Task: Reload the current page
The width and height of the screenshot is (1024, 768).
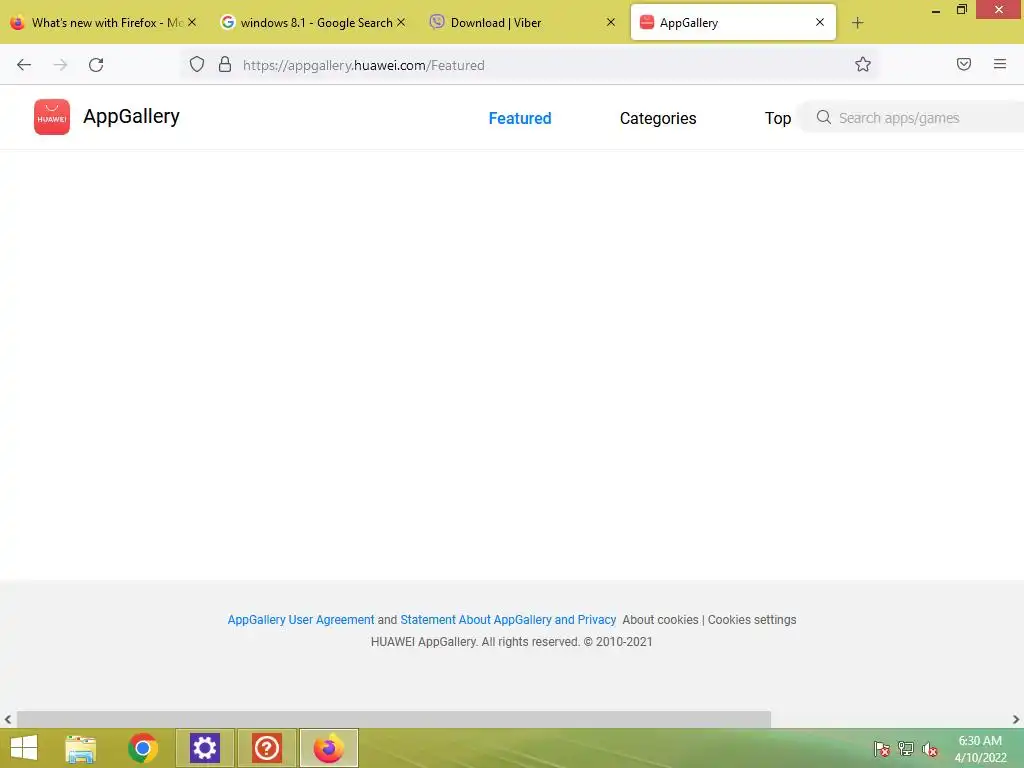Action: [96, 65]
